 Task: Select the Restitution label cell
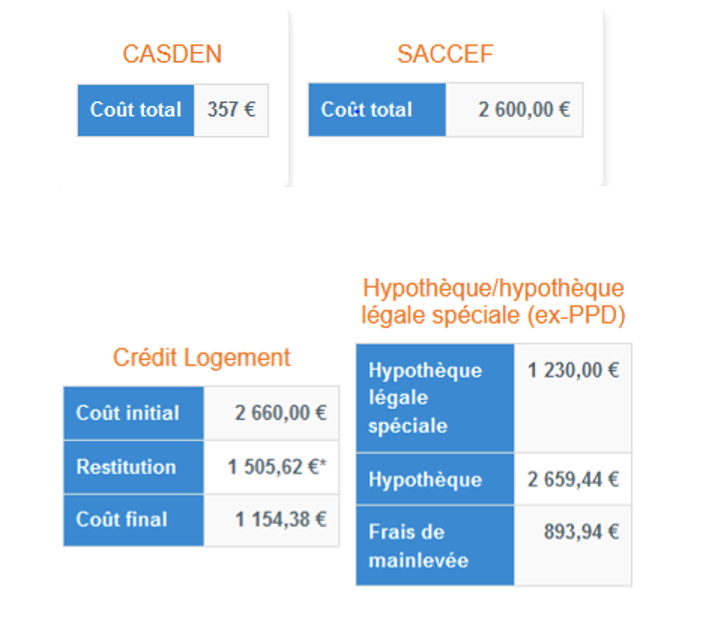(x=134, y=467)
